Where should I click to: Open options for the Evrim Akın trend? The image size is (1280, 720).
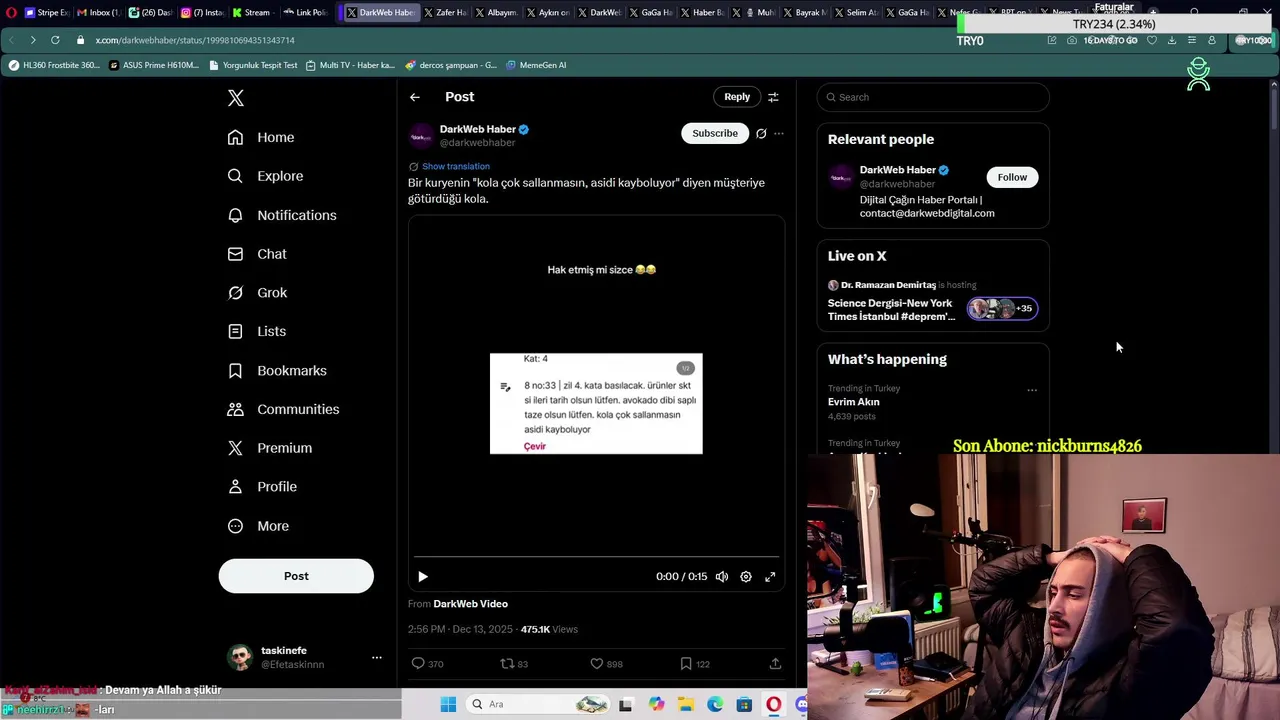tap(1032, 390)
